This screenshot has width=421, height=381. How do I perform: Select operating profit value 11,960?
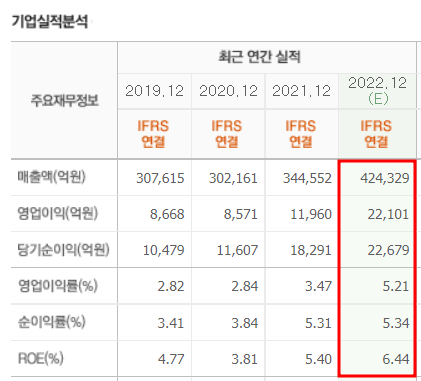point(311,214)
